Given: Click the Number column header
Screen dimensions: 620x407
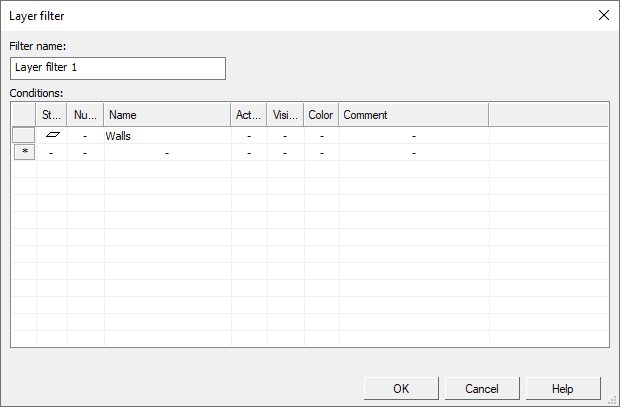Looking at the screenshot, I should pos(85,115).
